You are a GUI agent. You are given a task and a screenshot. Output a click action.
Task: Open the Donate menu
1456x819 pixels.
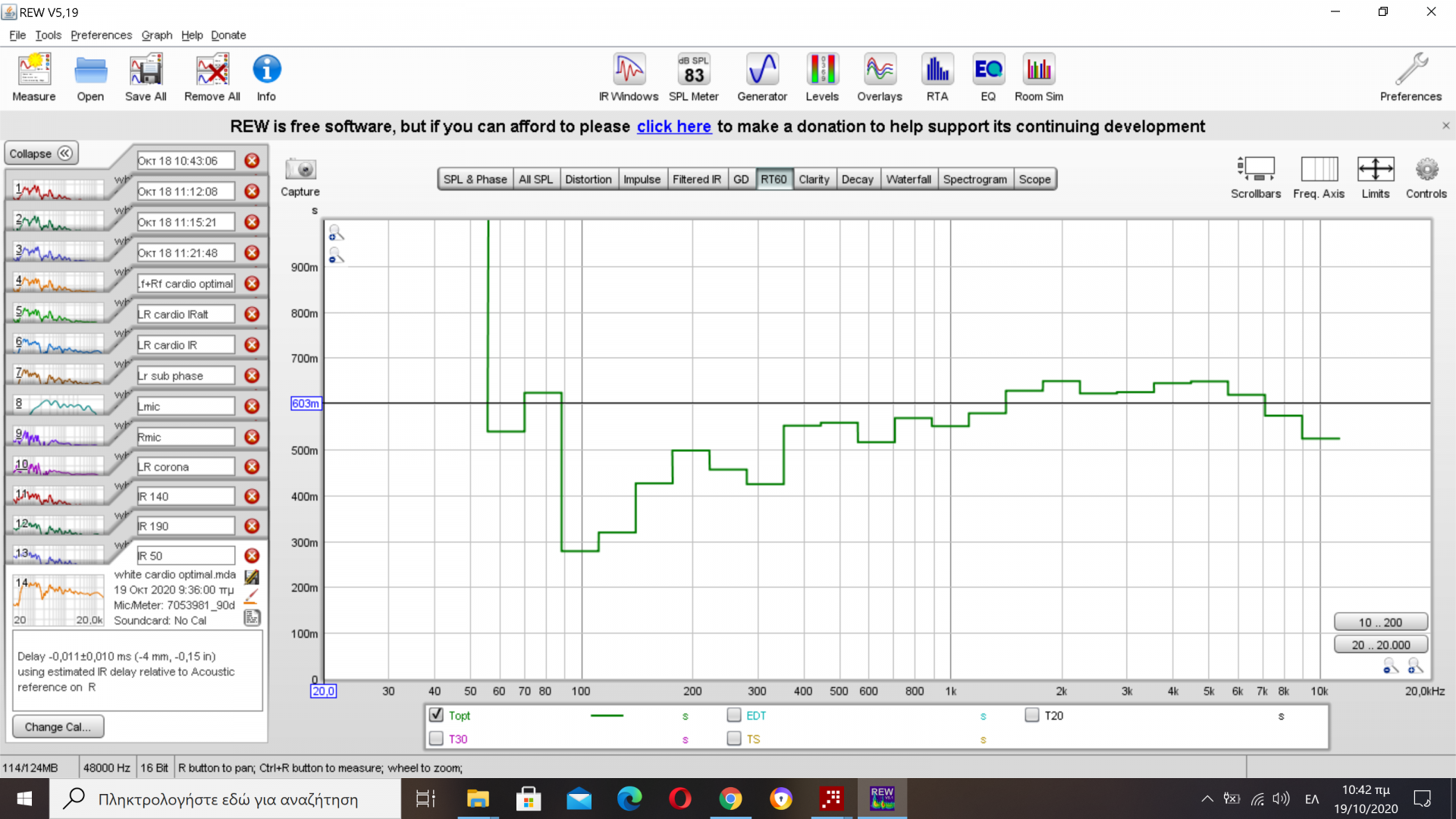[x=228, y=35]
